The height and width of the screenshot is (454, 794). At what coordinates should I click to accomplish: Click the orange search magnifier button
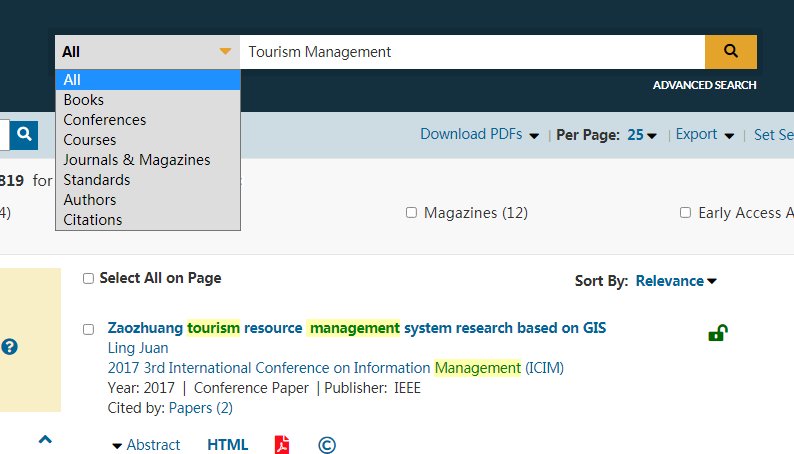tap(730, 52)
